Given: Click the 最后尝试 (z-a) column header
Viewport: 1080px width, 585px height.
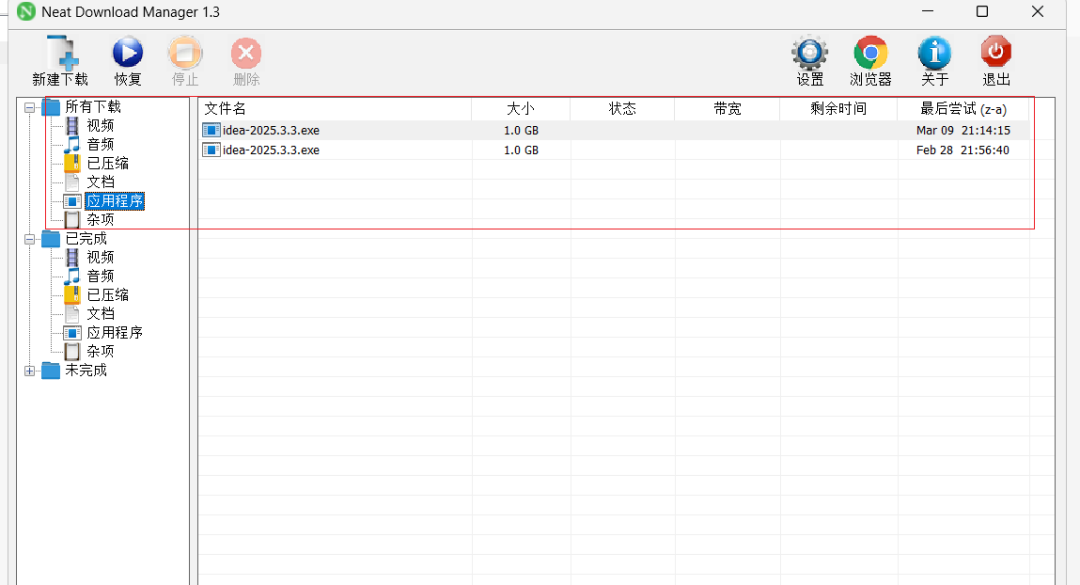Looking at the screenshot, I should click(964, 109).
